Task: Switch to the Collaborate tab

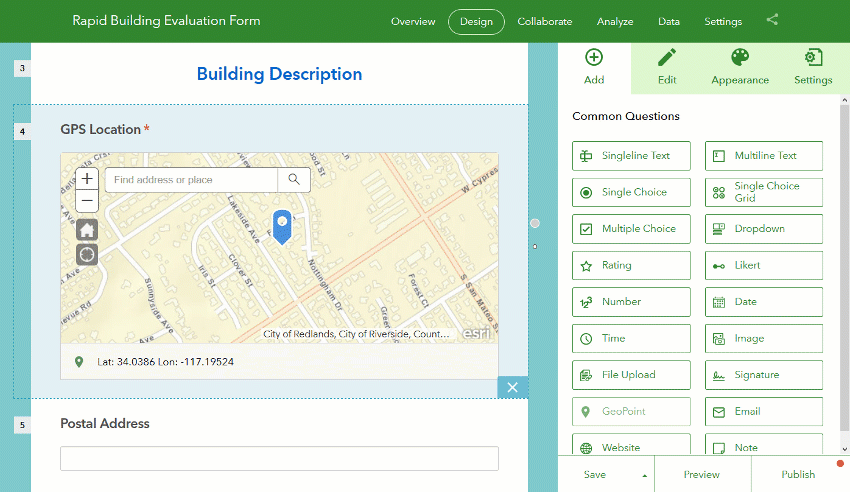Action: coord(544,22)
